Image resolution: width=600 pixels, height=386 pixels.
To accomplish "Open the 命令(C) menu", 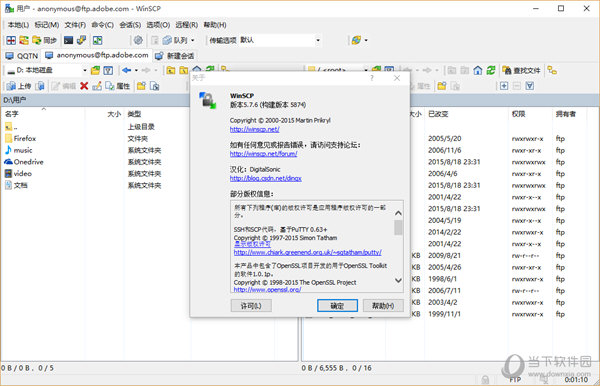I will (x=103, y=25).
